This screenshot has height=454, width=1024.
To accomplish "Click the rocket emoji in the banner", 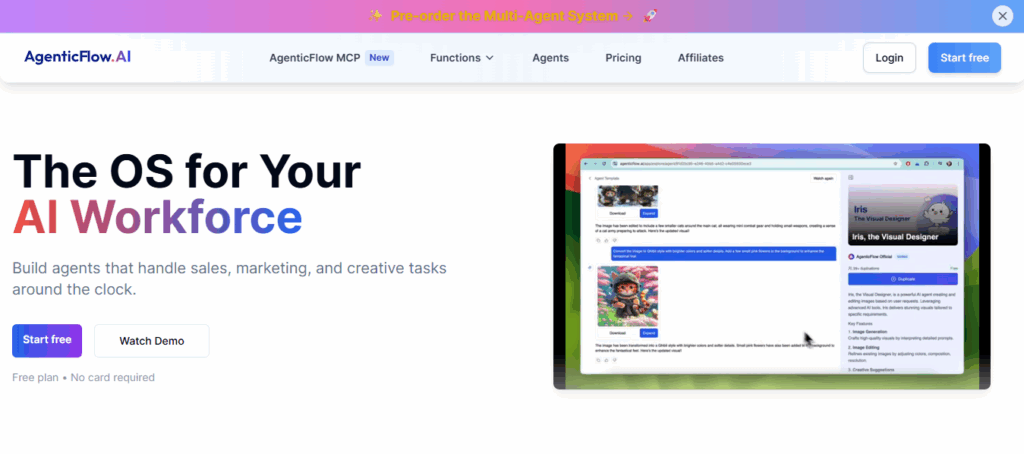I will tap(650, 16).
